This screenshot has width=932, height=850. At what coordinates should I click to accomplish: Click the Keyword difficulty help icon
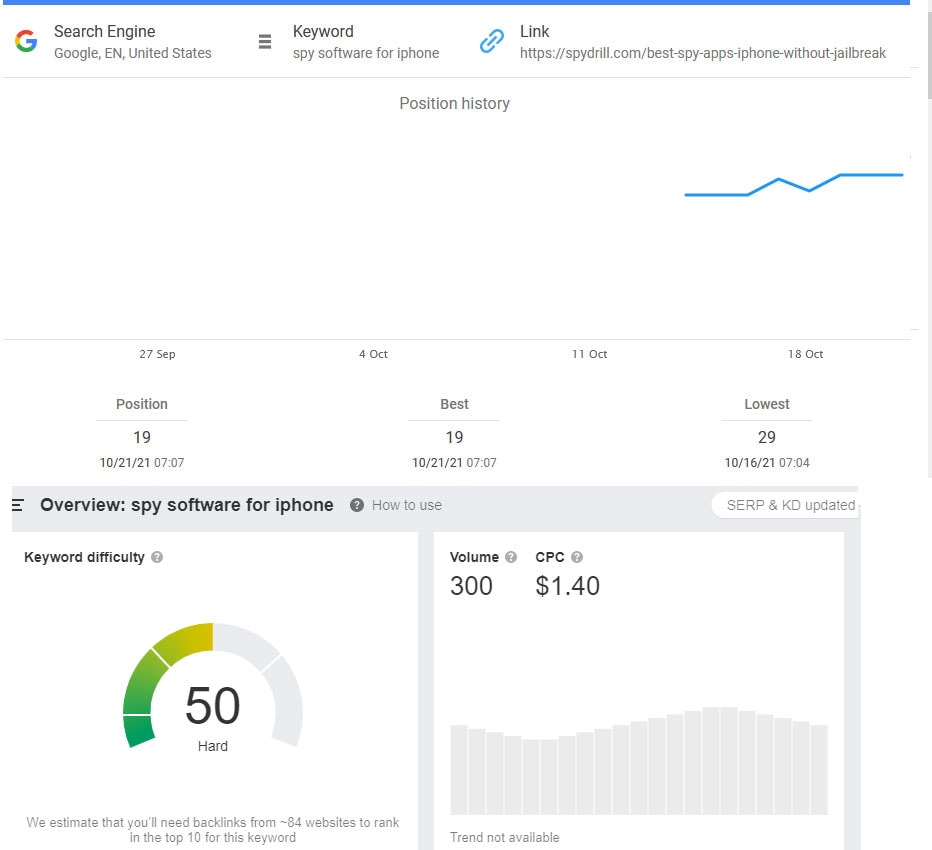[x=157, y=557]
